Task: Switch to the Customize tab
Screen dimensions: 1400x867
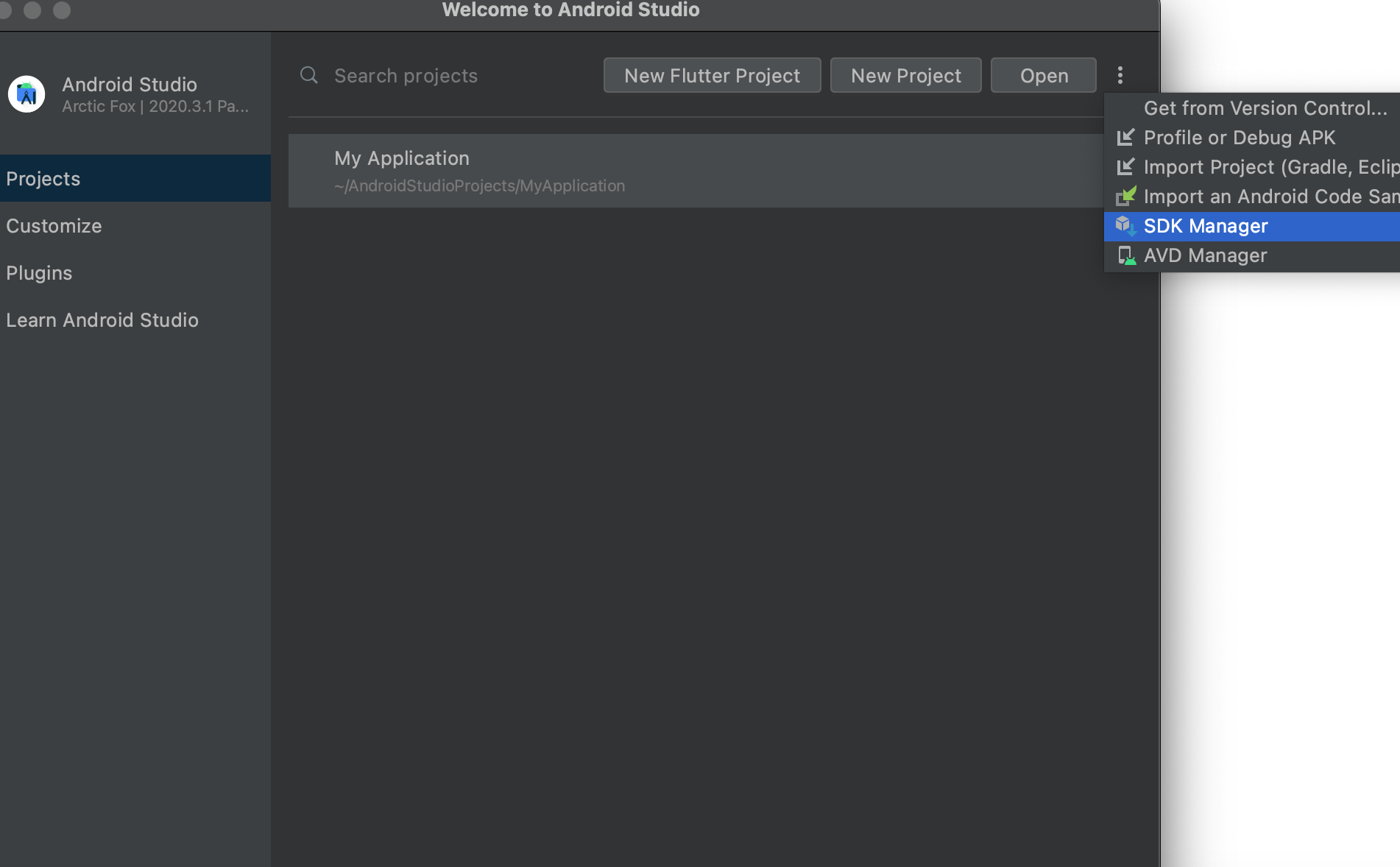Action: (x=135, y=225)
